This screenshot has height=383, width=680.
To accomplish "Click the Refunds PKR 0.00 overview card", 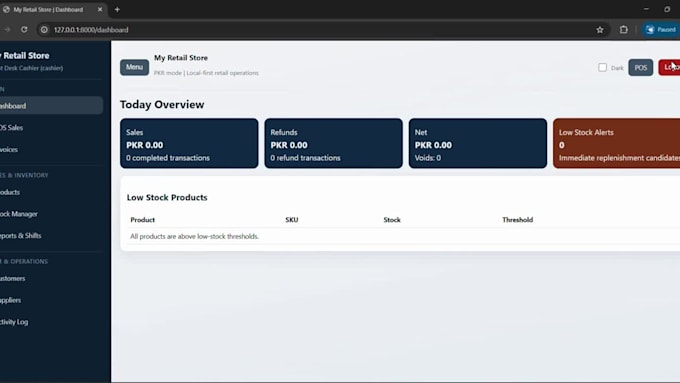I will tap(333, 143).
